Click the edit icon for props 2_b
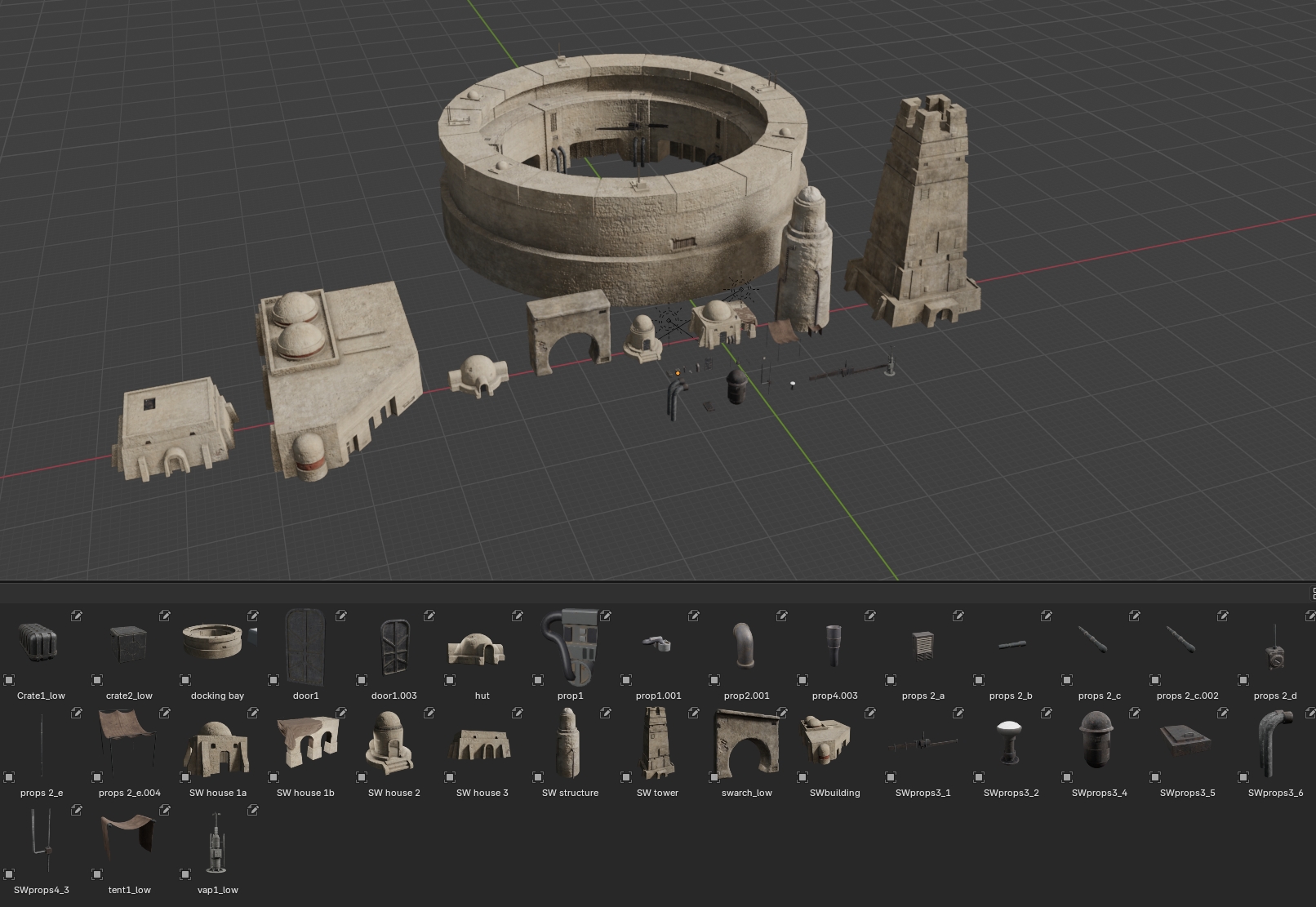The width and height of the screenshot is (1316, 907). coord(1047,616)
